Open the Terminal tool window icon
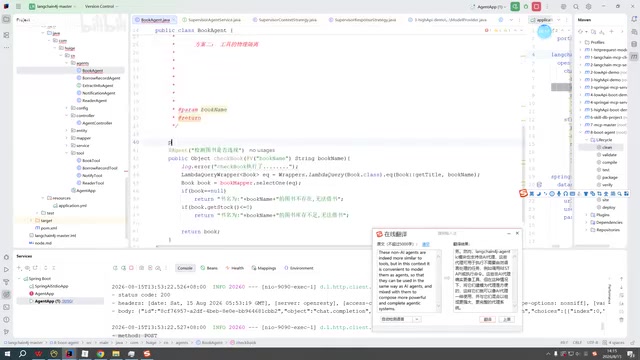 [6, 307]
